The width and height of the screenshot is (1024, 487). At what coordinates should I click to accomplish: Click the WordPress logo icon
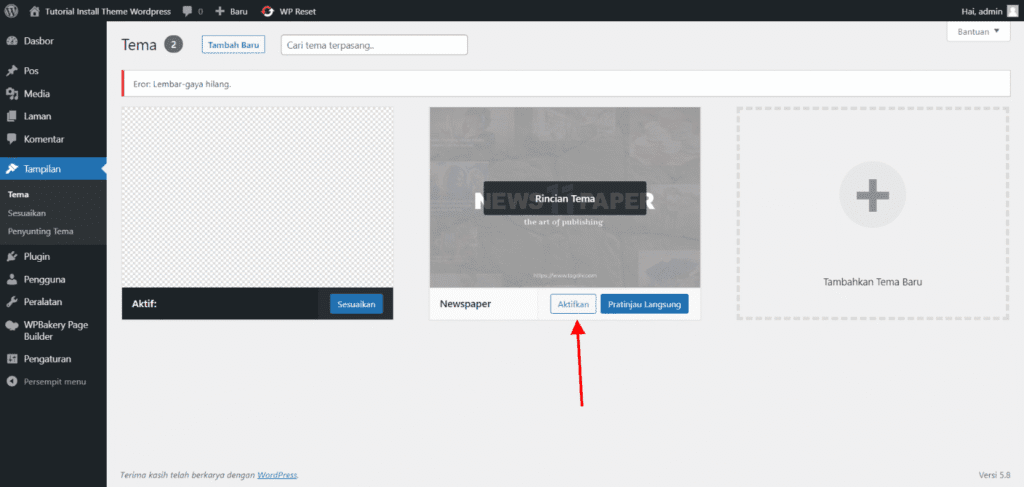(13, 11)
